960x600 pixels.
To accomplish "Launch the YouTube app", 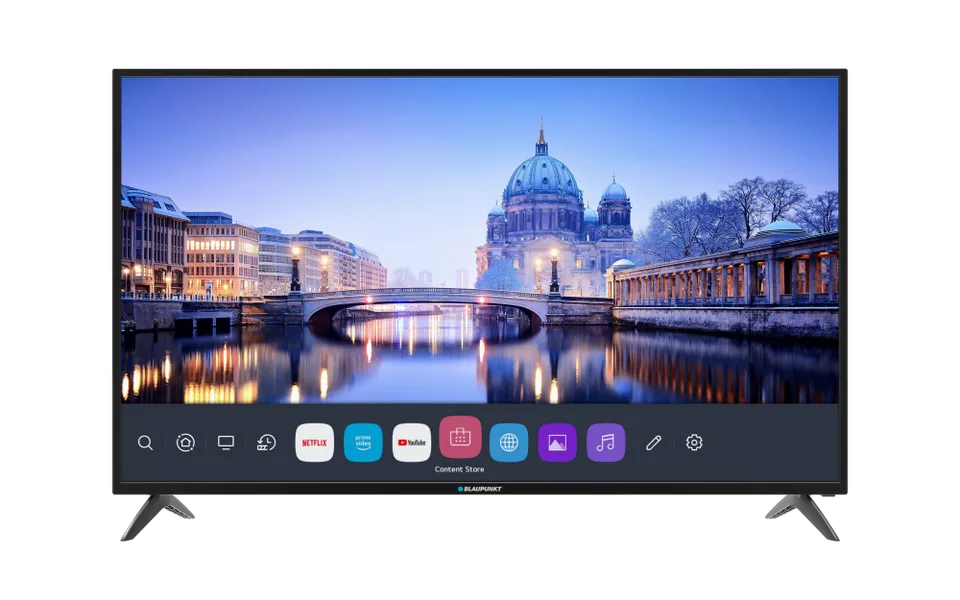I will point(411,443).
